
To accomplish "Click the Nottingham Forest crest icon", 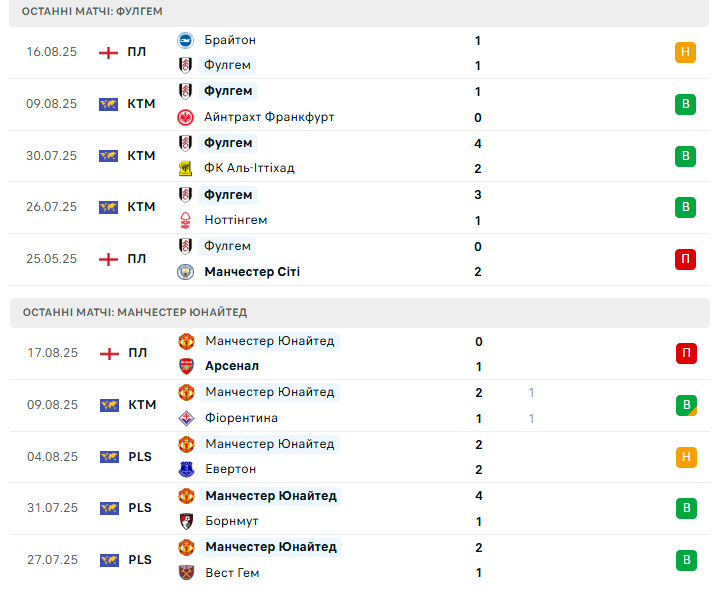I will coord(185,220).
